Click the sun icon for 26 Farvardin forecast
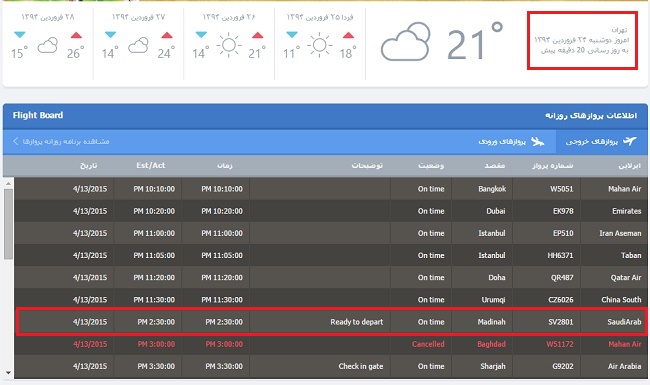Viewport: 650px width, 385px height. [x=229, y=44]
